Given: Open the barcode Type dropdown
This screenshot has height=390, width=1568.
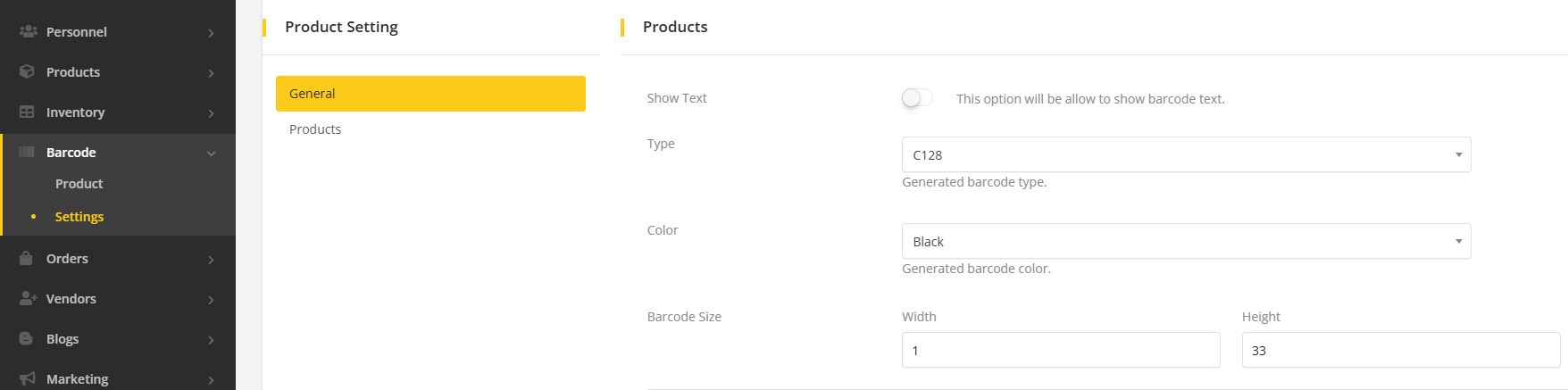Looking at the screenshot, I should click(x=1186, y=154).
